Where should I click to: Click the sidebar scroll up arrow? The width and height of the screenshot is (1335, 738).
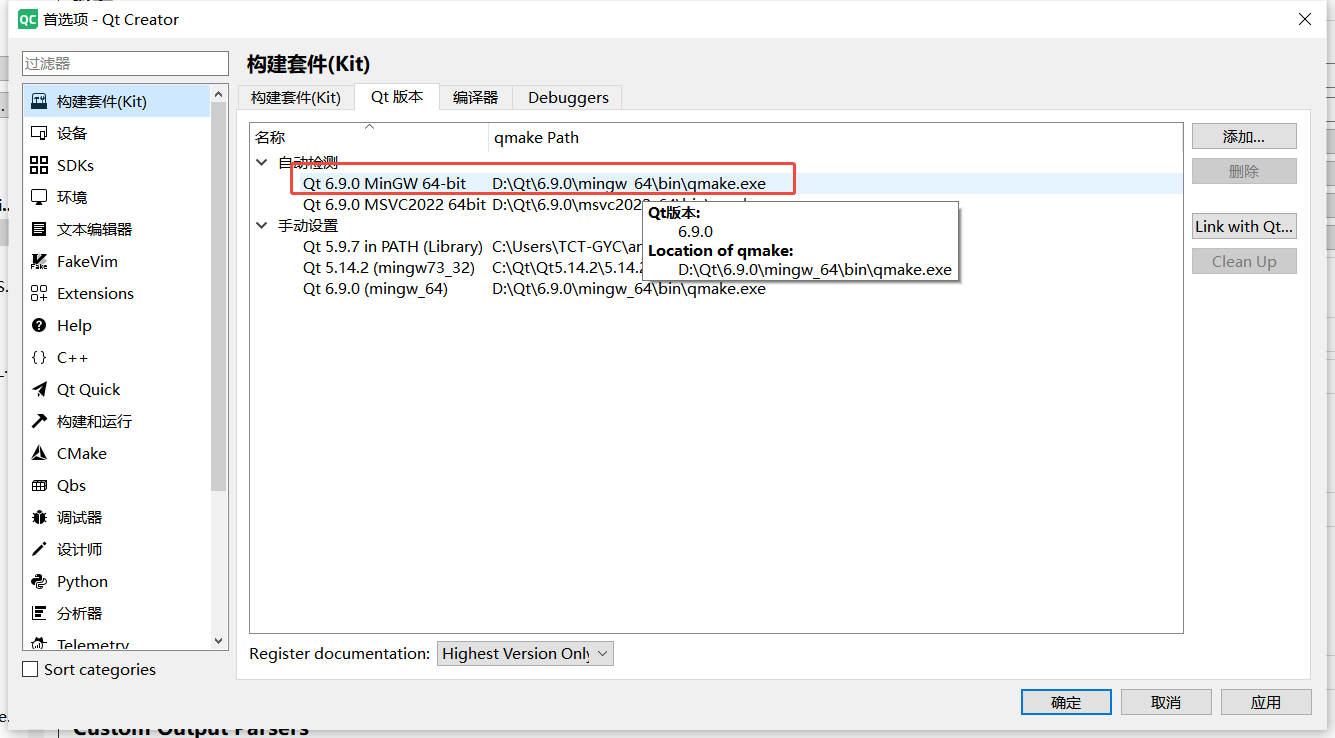click(220, 93)
